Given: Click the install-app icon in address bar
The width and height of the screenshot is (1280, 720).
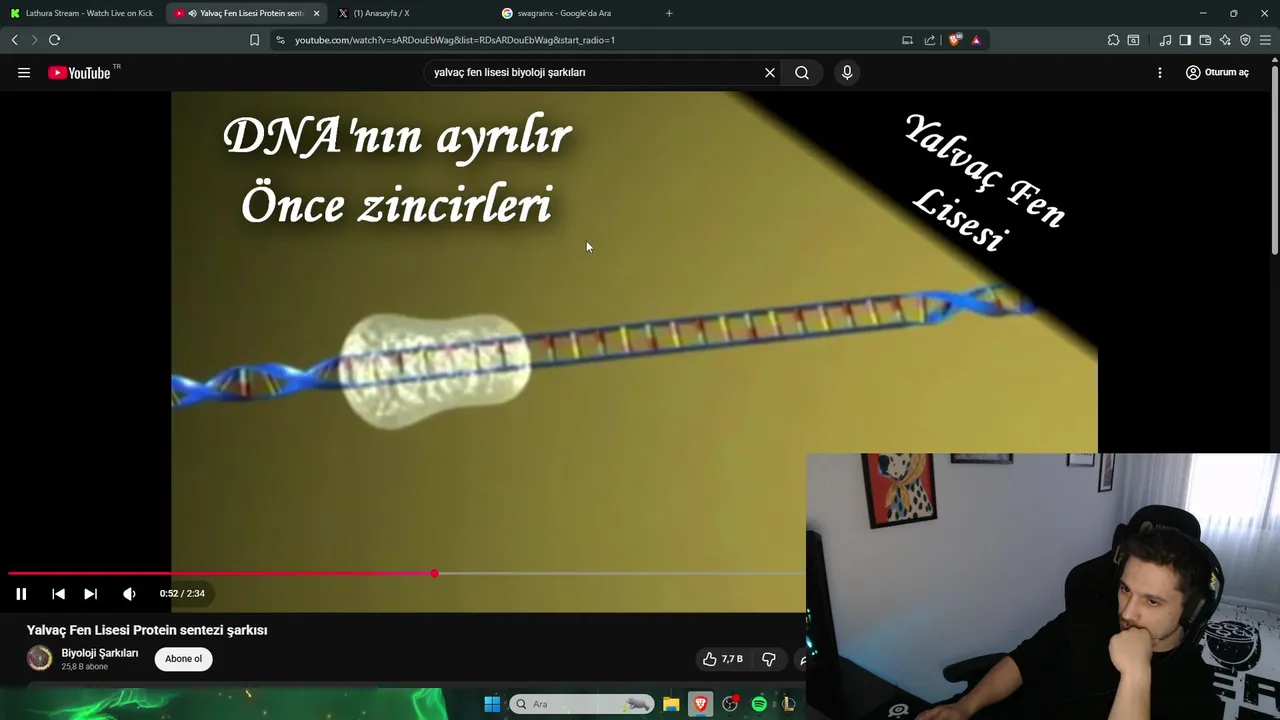Looking at the screenshot, I should click(x=907, y=40).
